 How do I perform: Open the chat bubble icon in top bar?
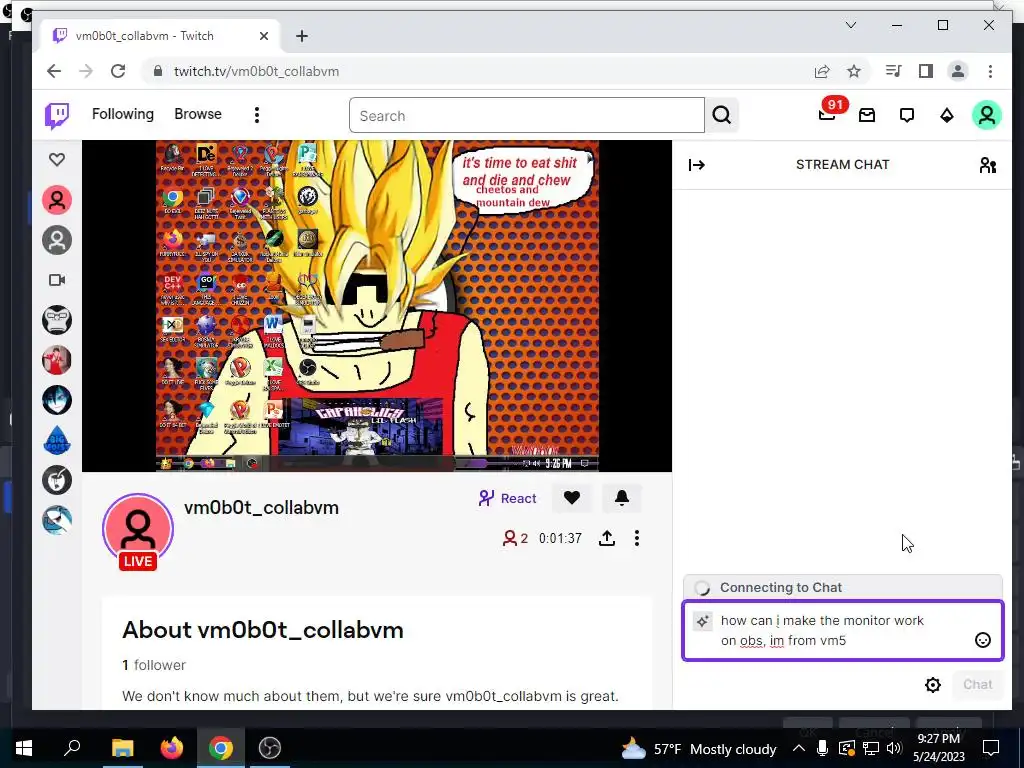coord(906,116)
